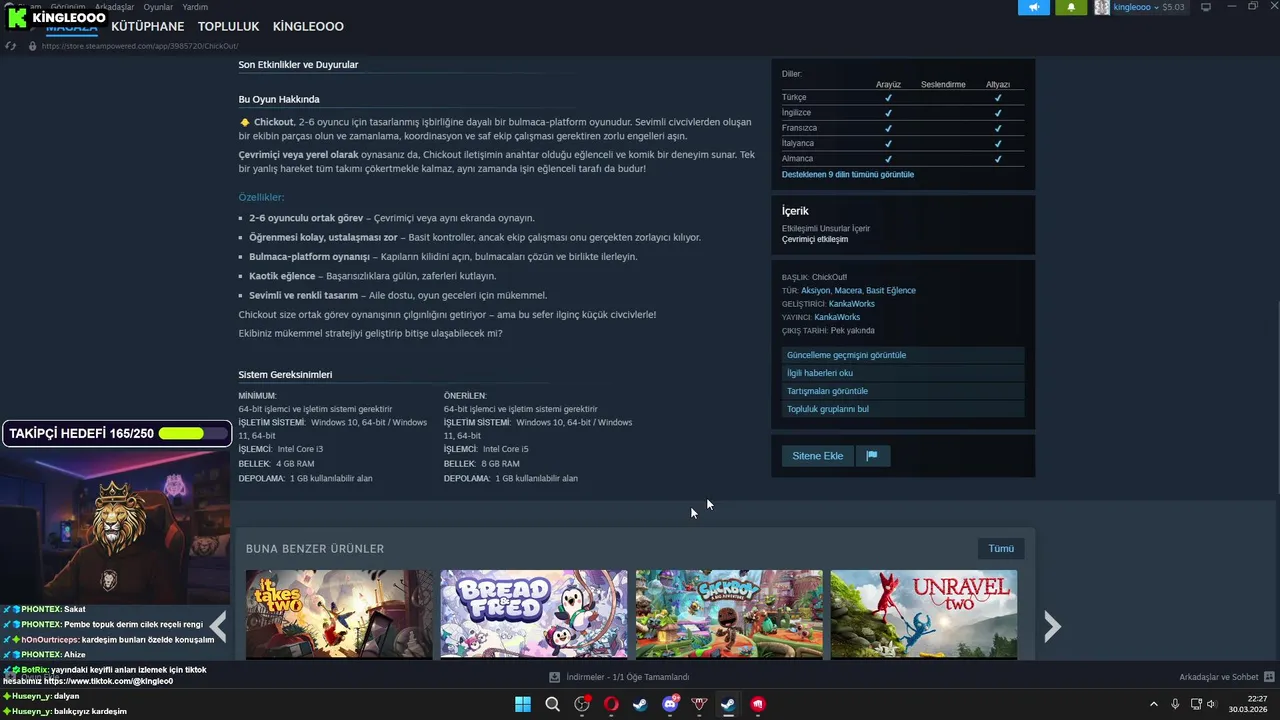Screen dimensions: 1280x720
Task: Click the flag report button
Action: coord(872,456)
